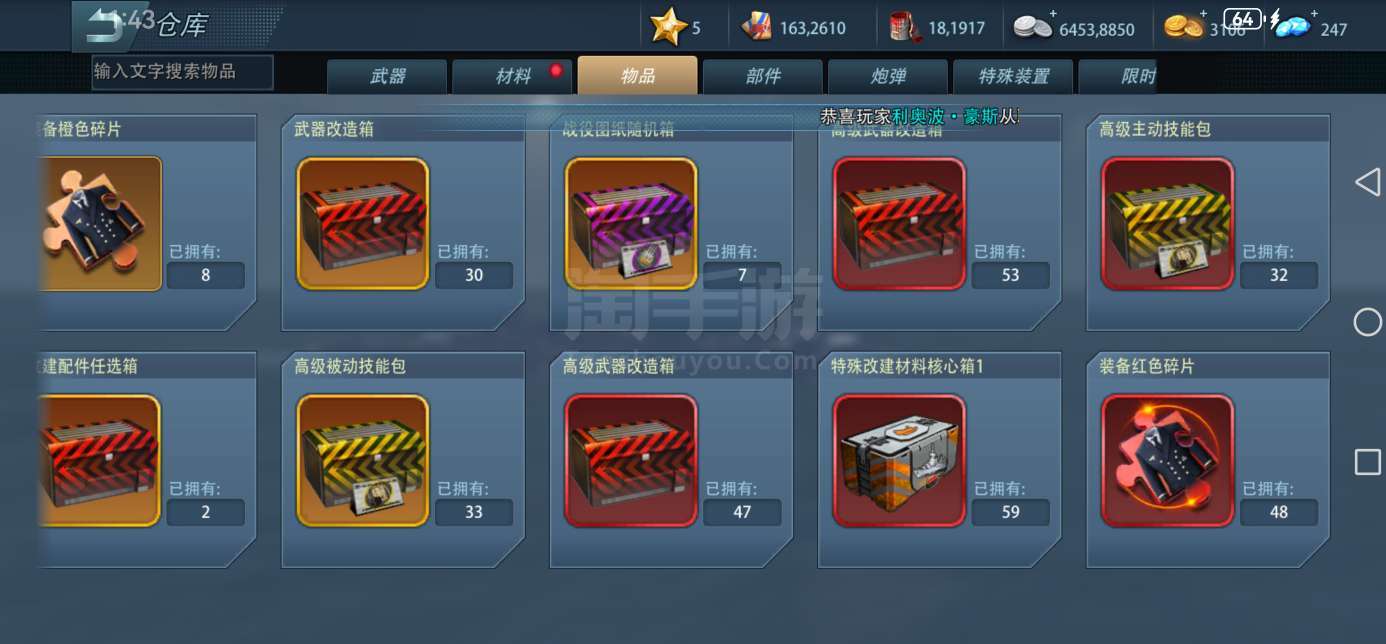
Task: Select the 高级主动技能包 yellow crate
Action: (x=1167, y=224)
